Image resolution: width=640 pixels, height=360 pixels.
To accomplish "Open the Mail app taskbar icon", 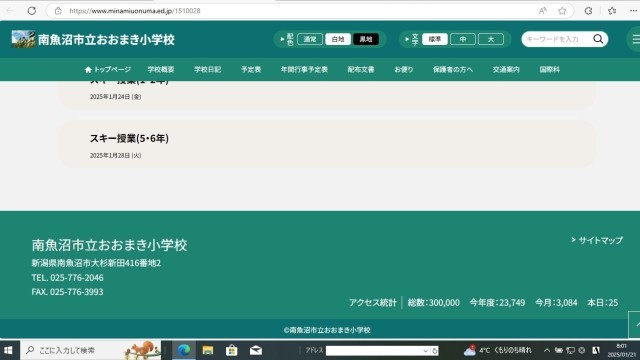I will [256, 350].
